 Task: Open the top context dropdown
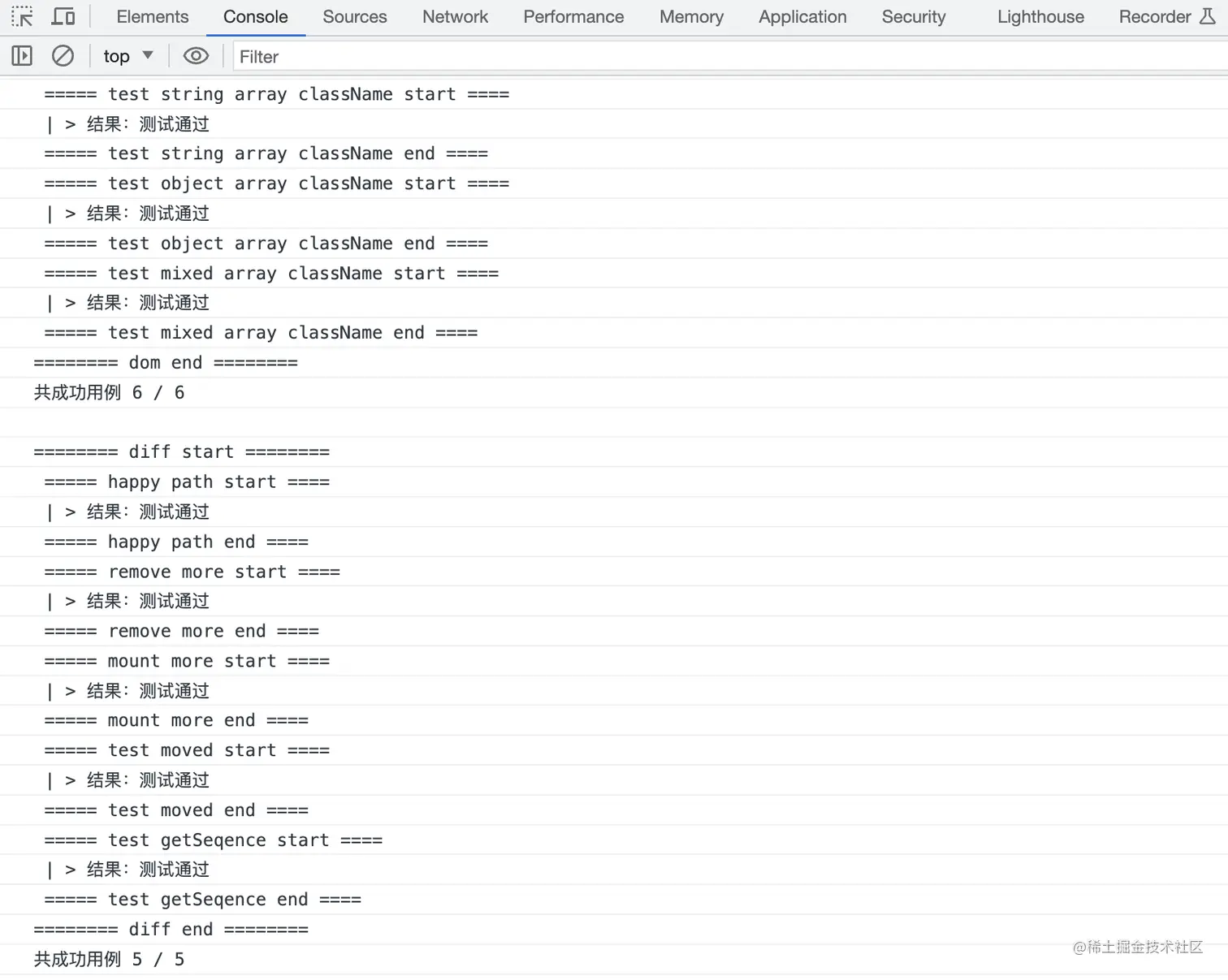(x=128, y=56)
